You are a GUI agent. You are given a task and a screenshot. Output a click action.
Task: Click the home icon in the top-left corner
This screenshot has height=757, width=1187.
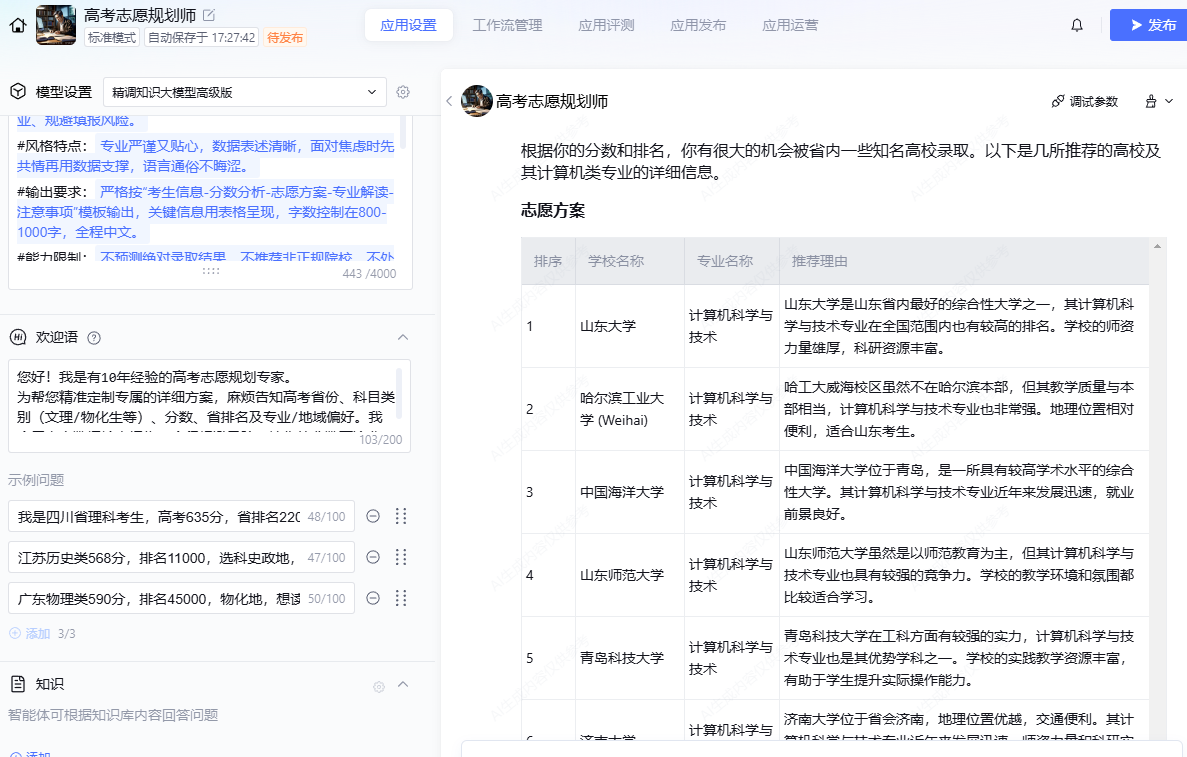coord(18,25)
